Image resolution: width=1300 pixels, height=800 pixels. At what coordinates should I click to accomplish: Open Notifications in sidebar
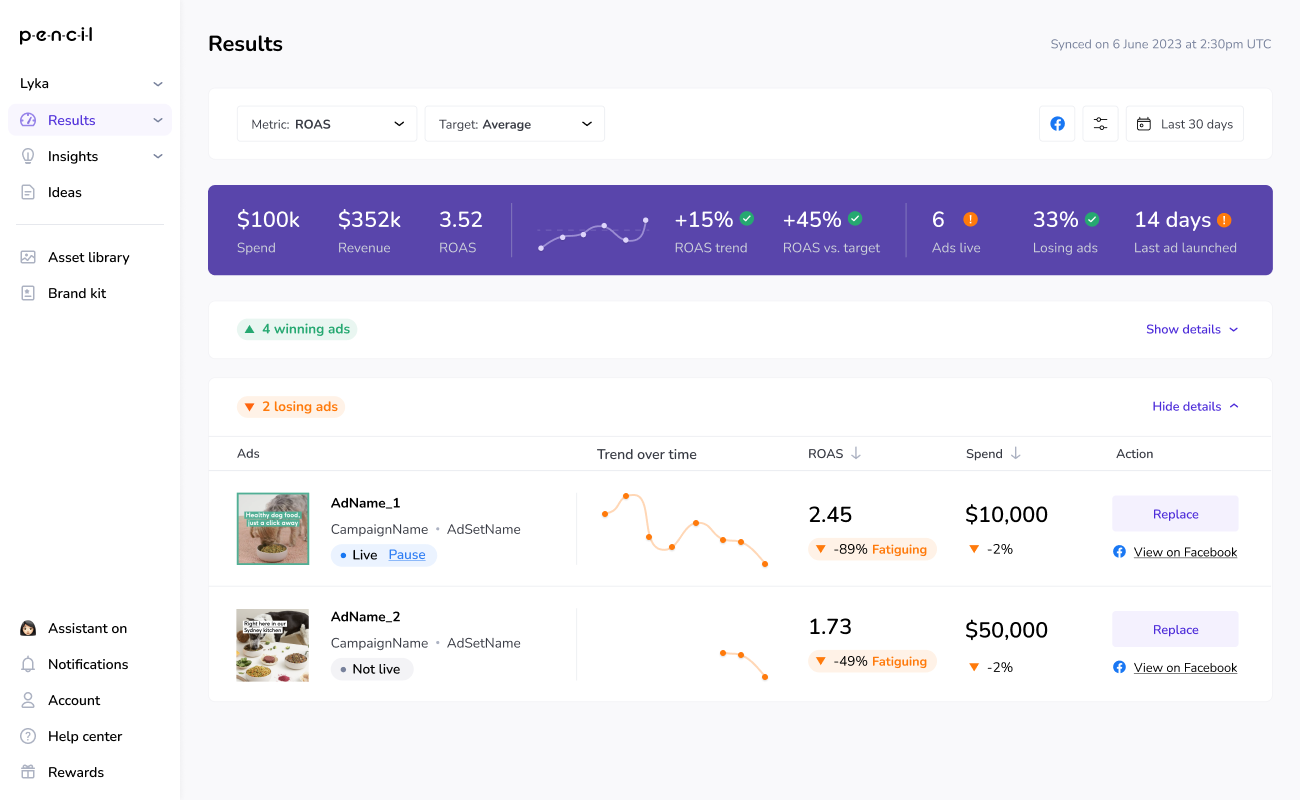pos(90,664)
